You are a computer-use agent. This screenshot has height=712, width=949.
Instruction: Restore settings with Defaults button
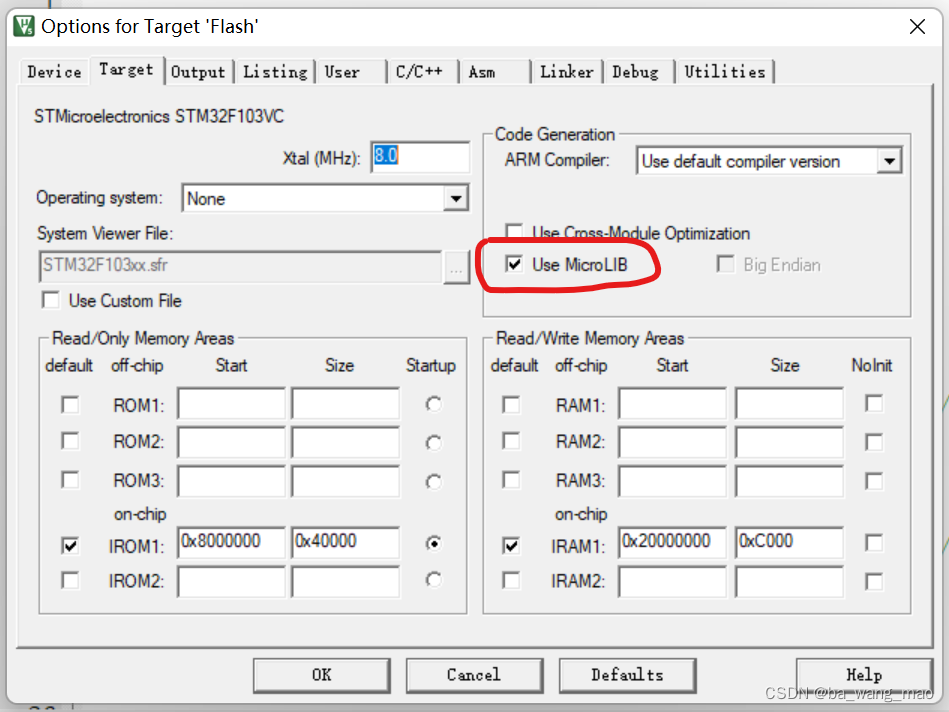628,675
